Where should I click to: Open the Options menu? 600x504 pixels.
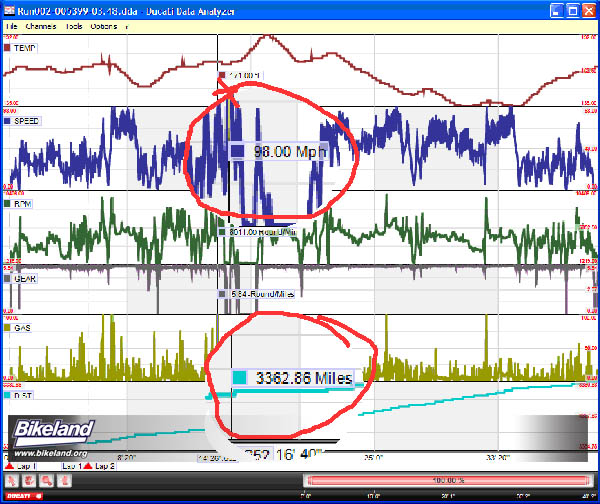tap(104, 27)
